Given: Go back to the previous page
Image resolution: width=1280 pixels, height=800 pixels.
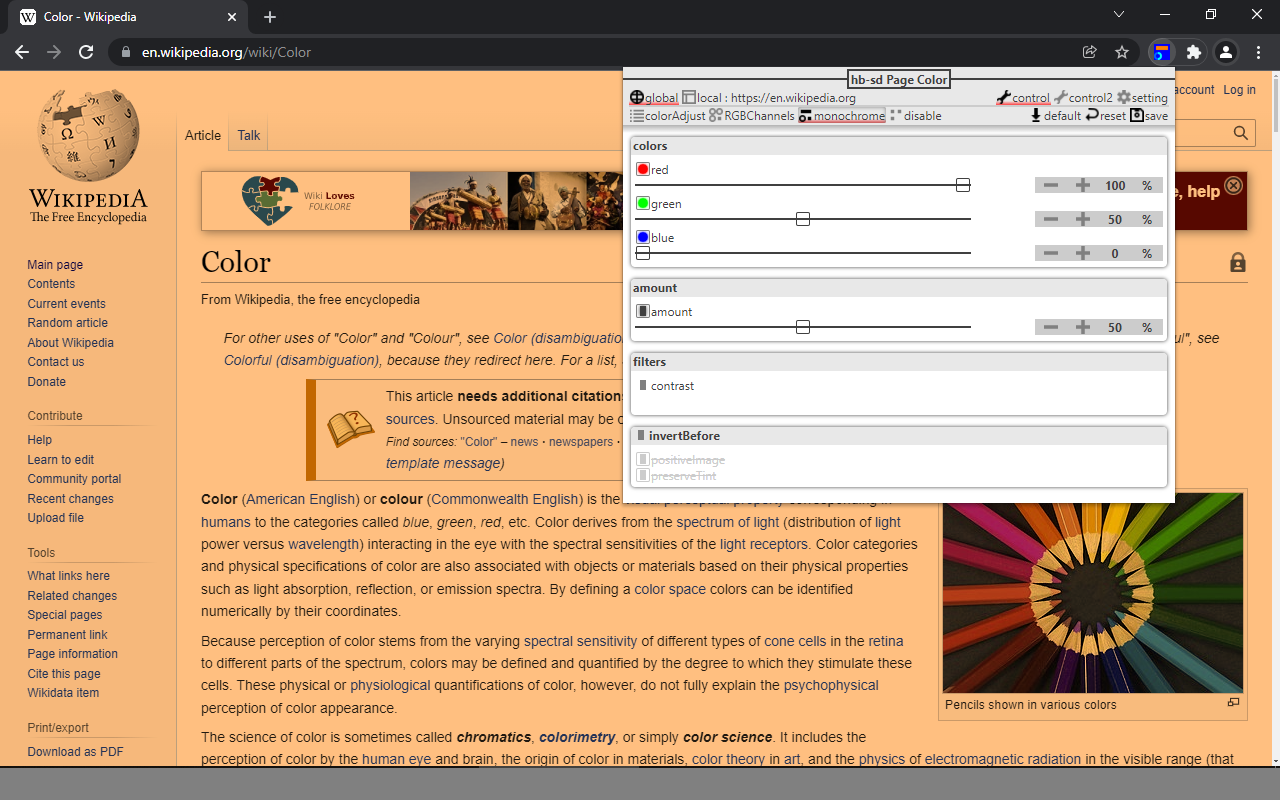Looking at the screenshot, I should [22, 52].
